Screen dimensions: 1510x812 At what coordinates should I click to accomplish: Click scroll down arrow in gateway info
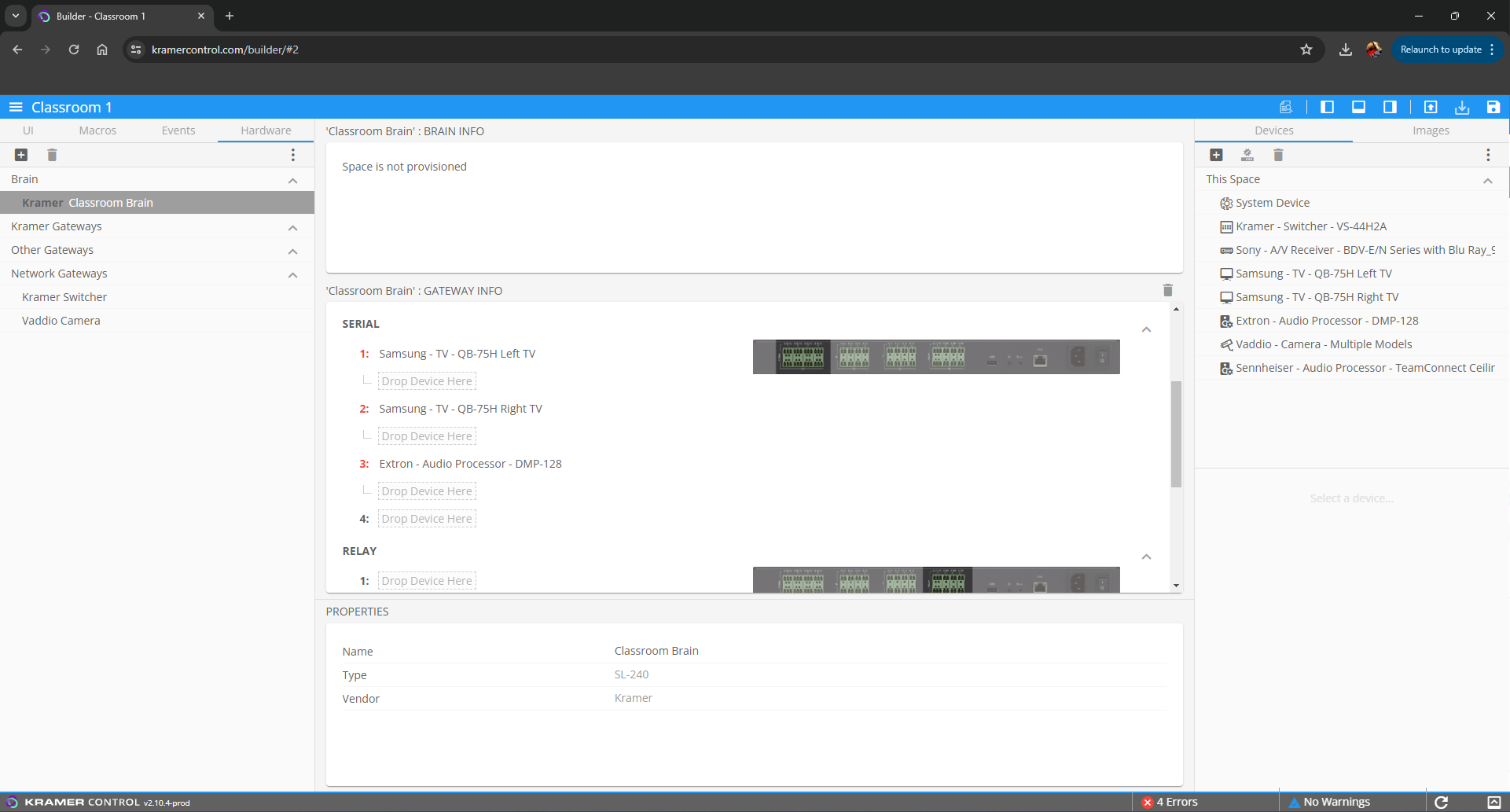[x=1176, y=586]
